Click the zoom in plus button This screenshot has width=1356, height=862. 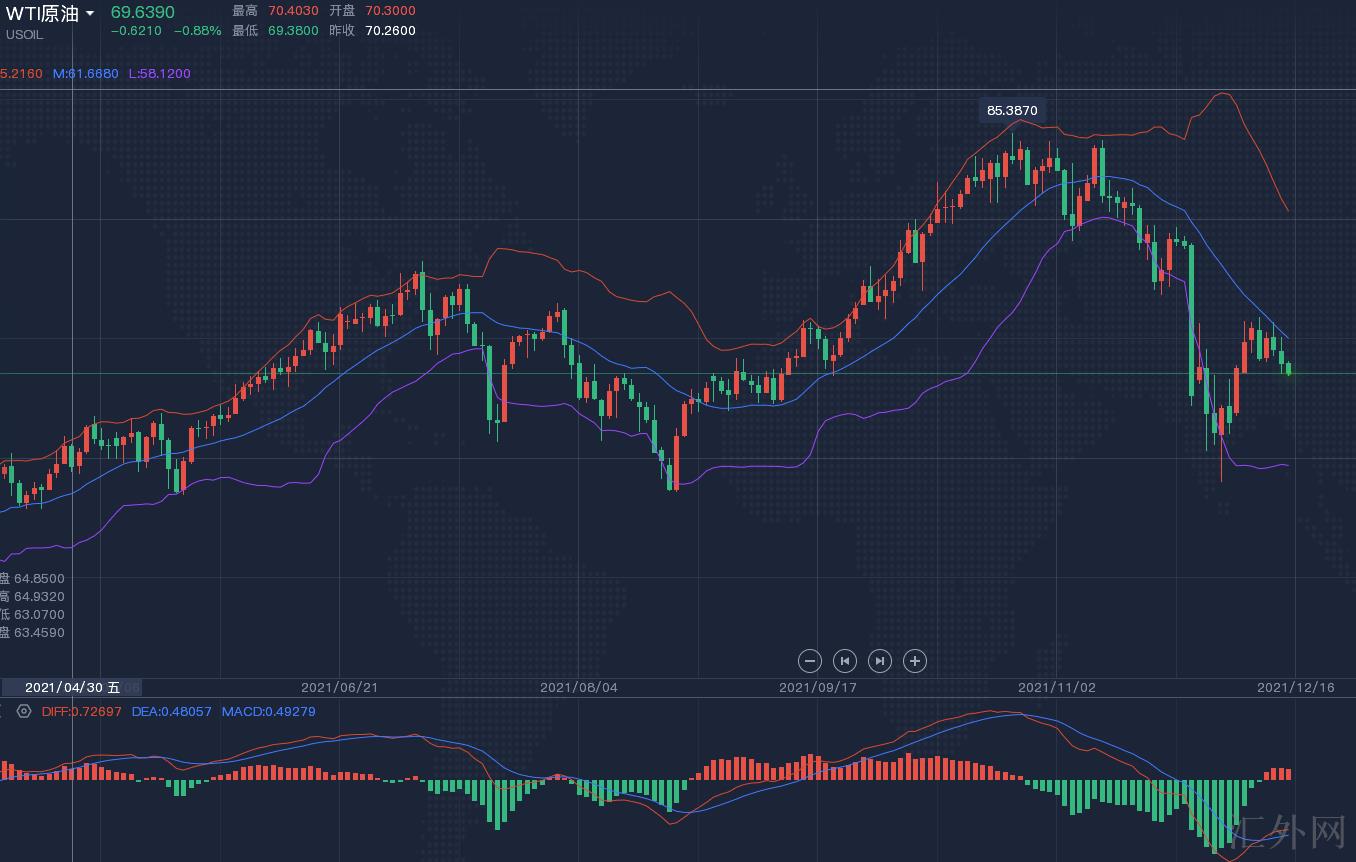point(915,661)
